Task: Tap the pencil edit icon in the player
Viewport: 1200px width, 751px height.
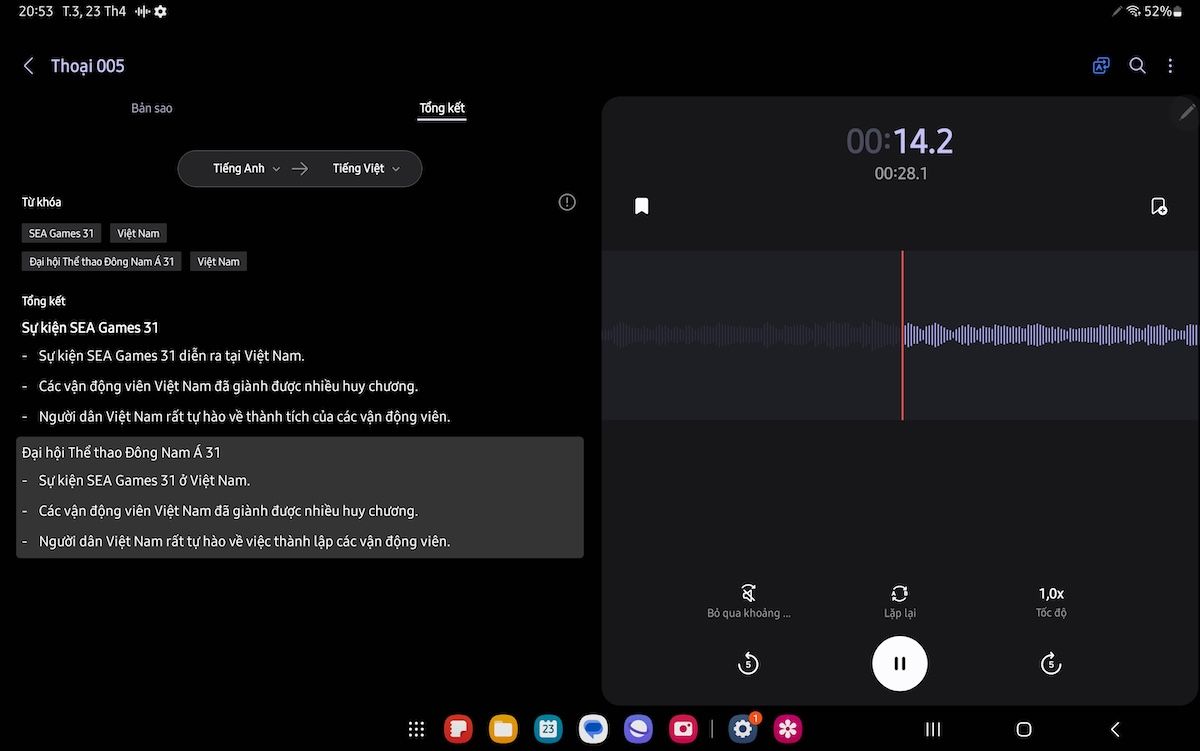Action: tap(1187, 111)
